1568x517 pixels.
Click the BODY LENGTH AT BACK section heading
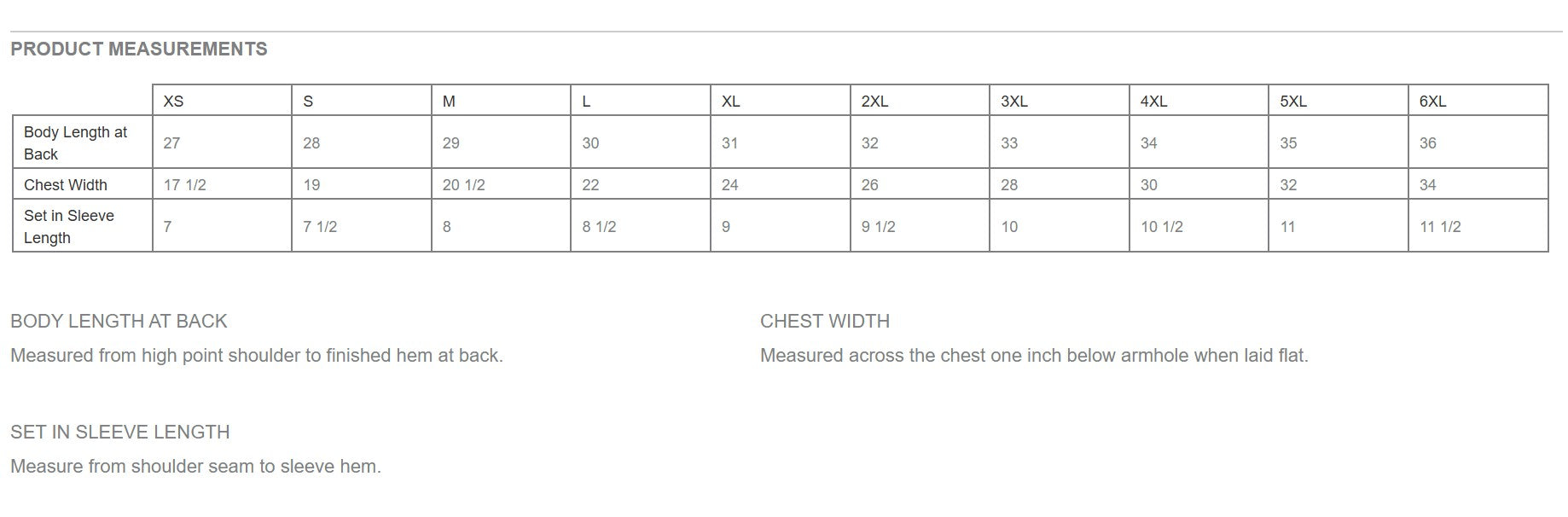pyautogui.click(x=119, y=321)
